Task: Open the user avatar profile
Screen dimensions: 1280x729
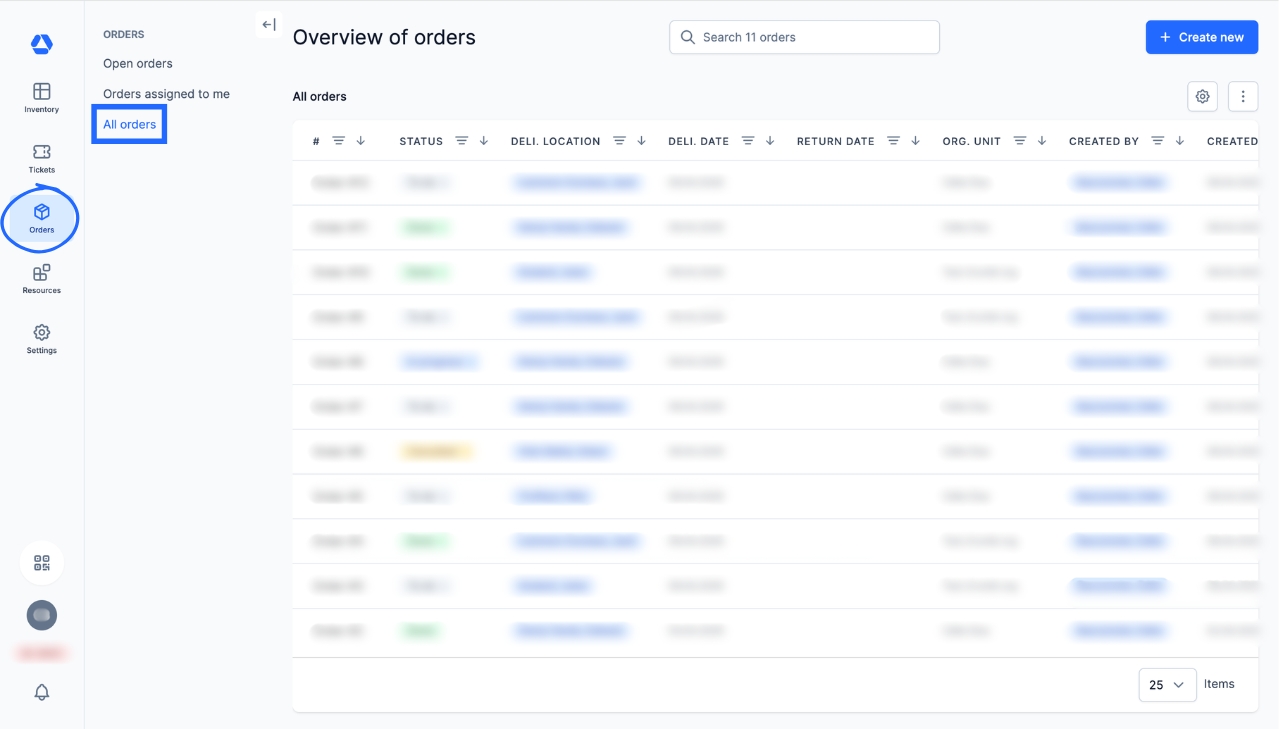Action: click(42, 616)
